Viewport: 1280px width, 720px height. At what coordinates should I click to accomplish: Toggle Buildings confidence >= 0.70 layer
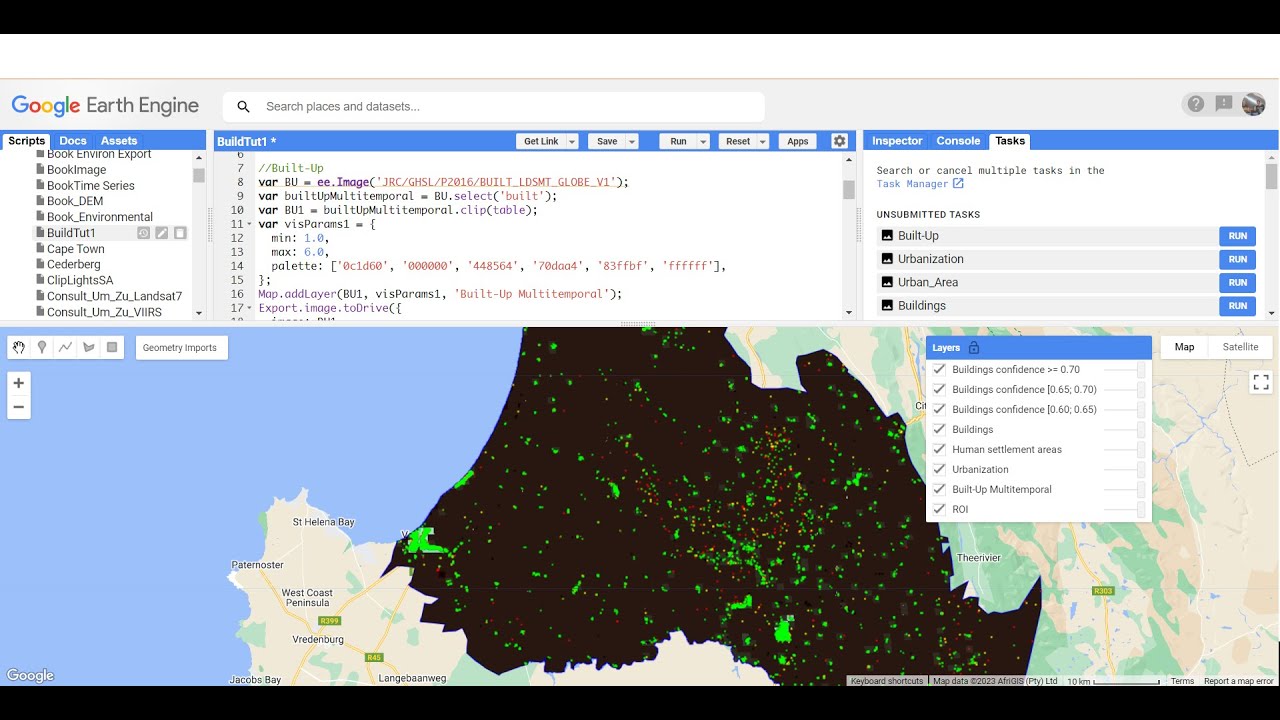click(939, 369)
